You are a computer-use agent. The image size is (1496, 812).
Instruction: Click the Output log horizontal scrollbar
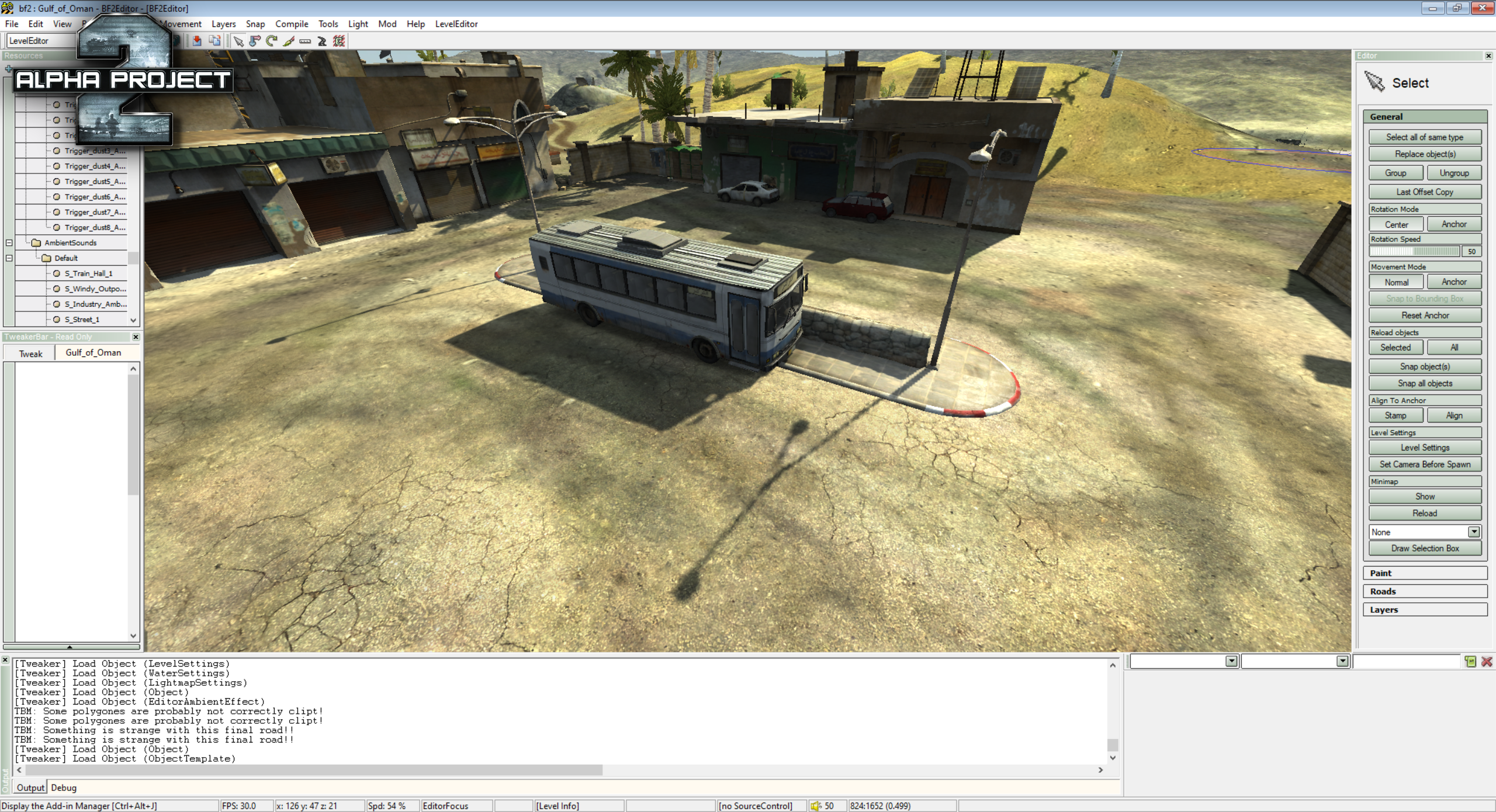(x=560, y=771)
